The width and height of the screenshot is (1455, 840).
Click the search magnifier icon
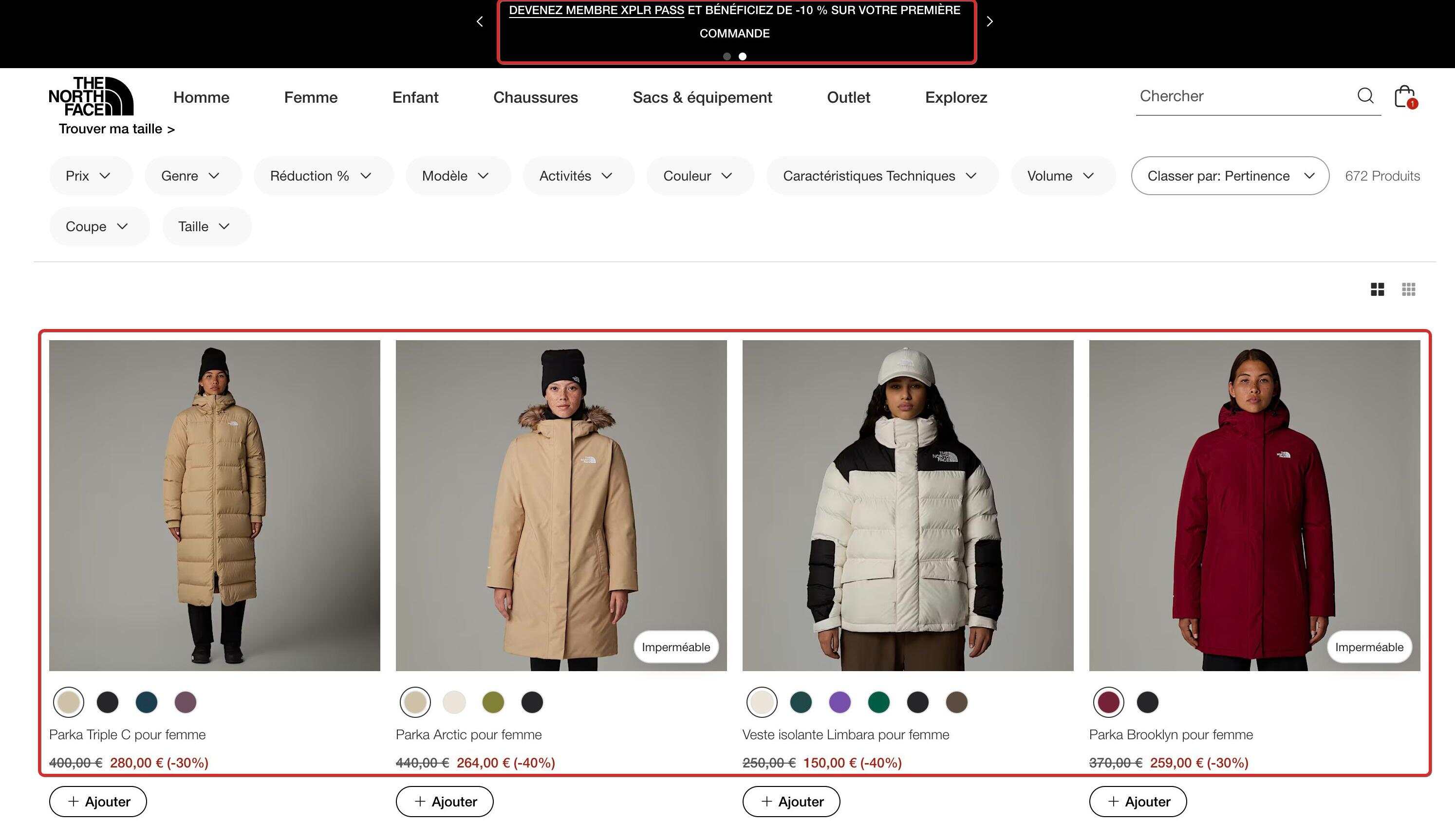pyautogui.click(x=1365, y=96)
